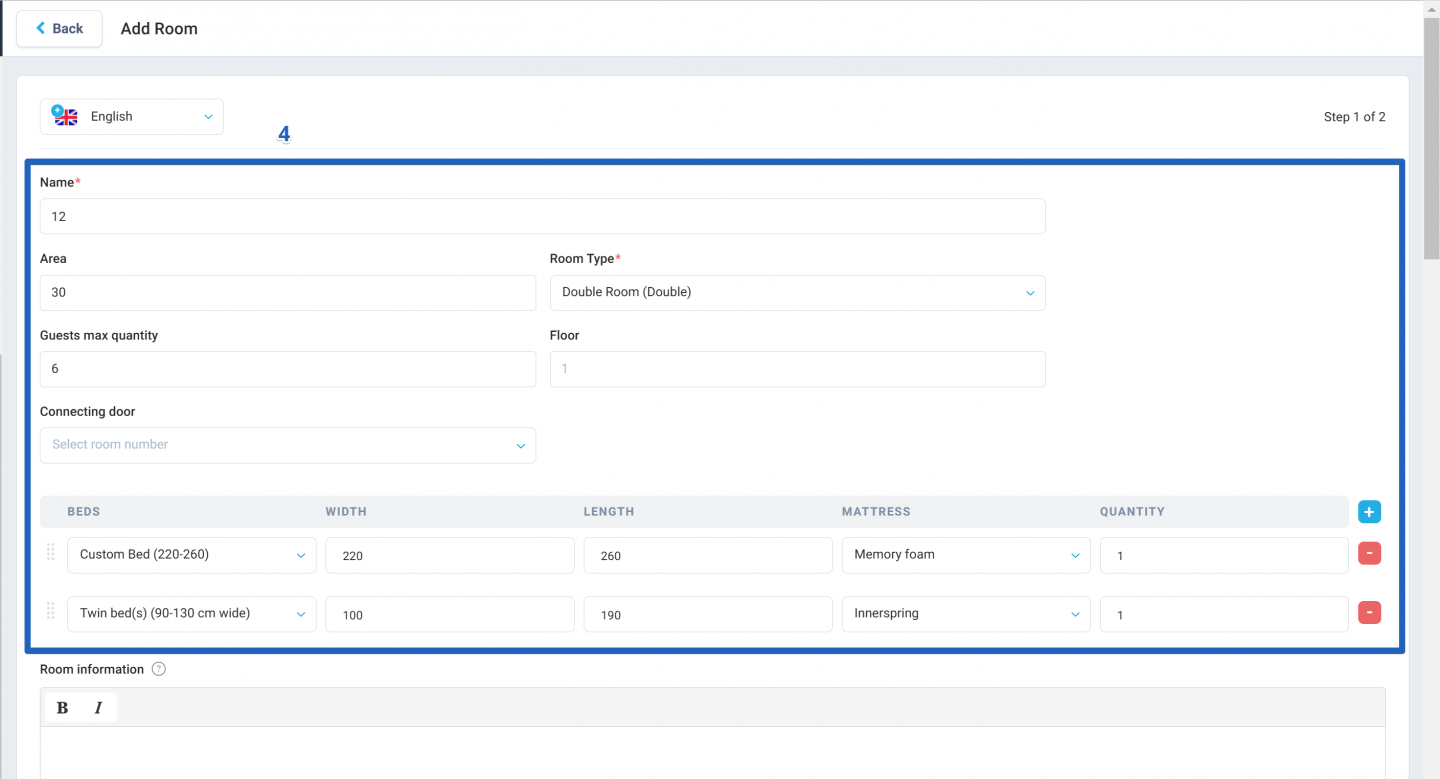Edit width 220 of Custom Bed
The image size is (1440, 779).
click(x=450, y=555)
